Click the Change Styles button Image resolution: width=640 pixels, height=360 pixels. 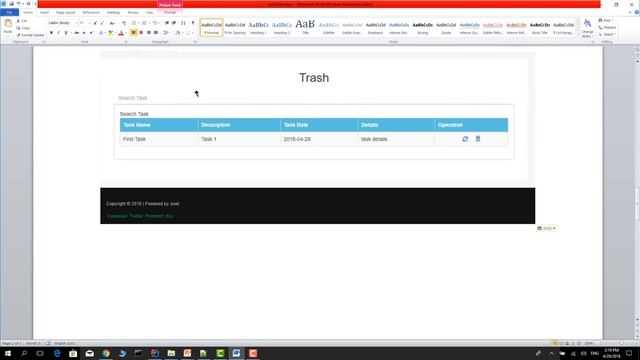[x=587, y=28]
